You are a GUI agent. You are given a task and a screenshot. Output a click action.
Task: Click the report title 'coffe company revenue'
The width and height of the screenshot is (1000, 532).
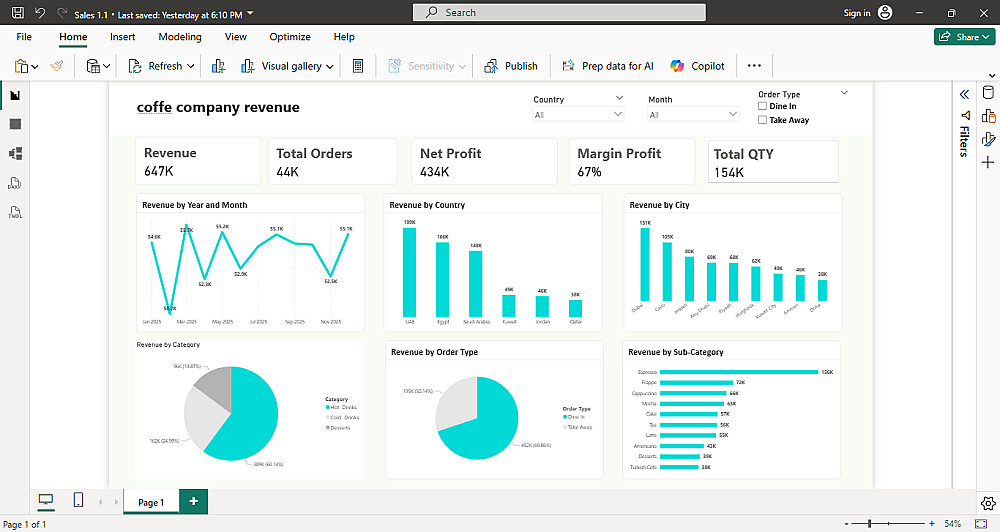tap(218, 107)
